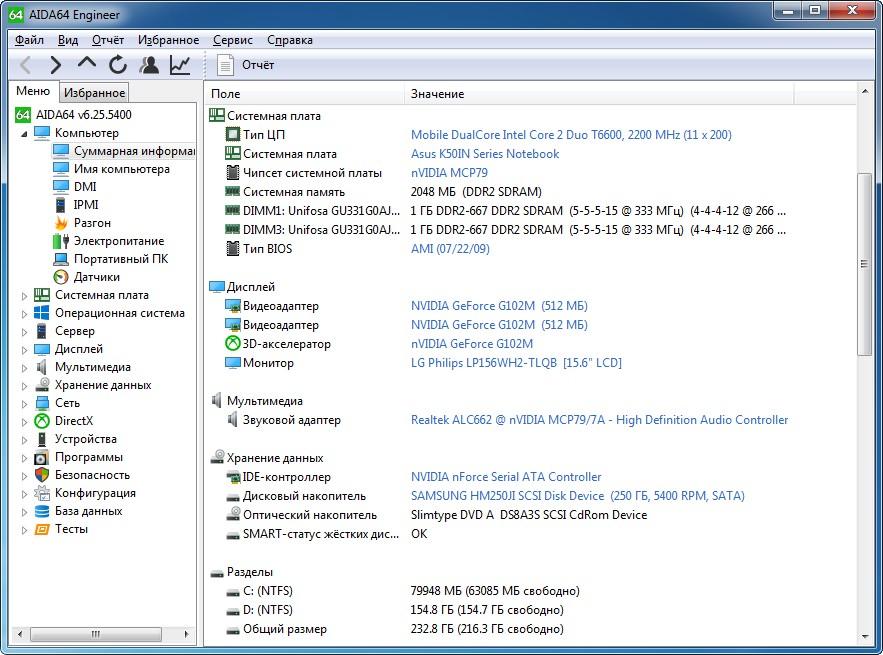Viewport: 883px width, 655px height.
Task: Click the tree panel scroll-right arrow
Action: click(x=186, y=634)
